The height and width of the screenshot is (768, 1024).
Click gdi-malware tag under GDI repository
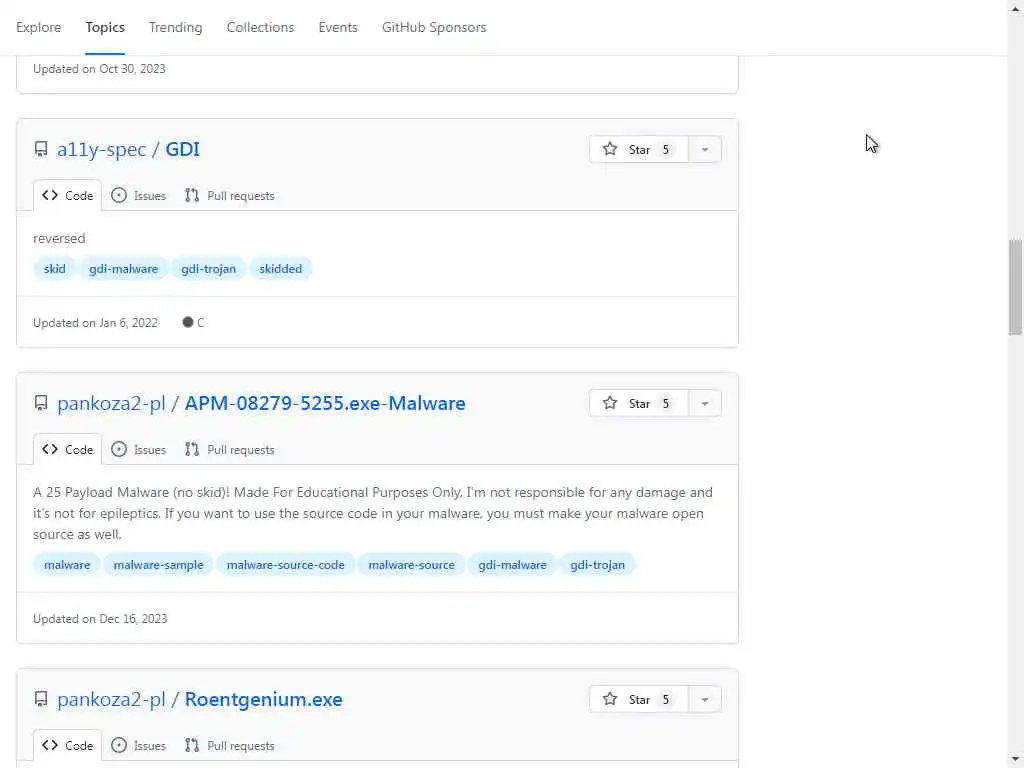123,269
